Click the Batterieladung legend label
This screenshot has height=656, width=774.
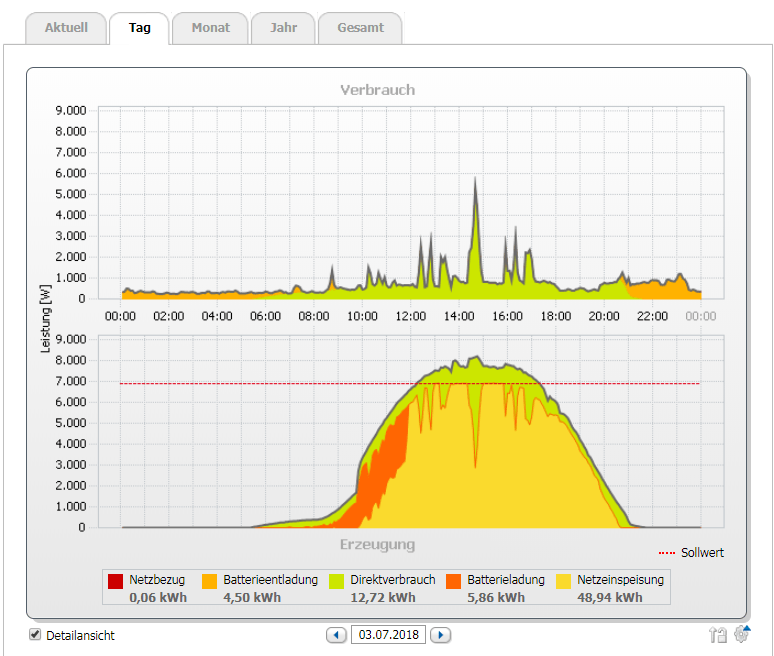(505, 579)
